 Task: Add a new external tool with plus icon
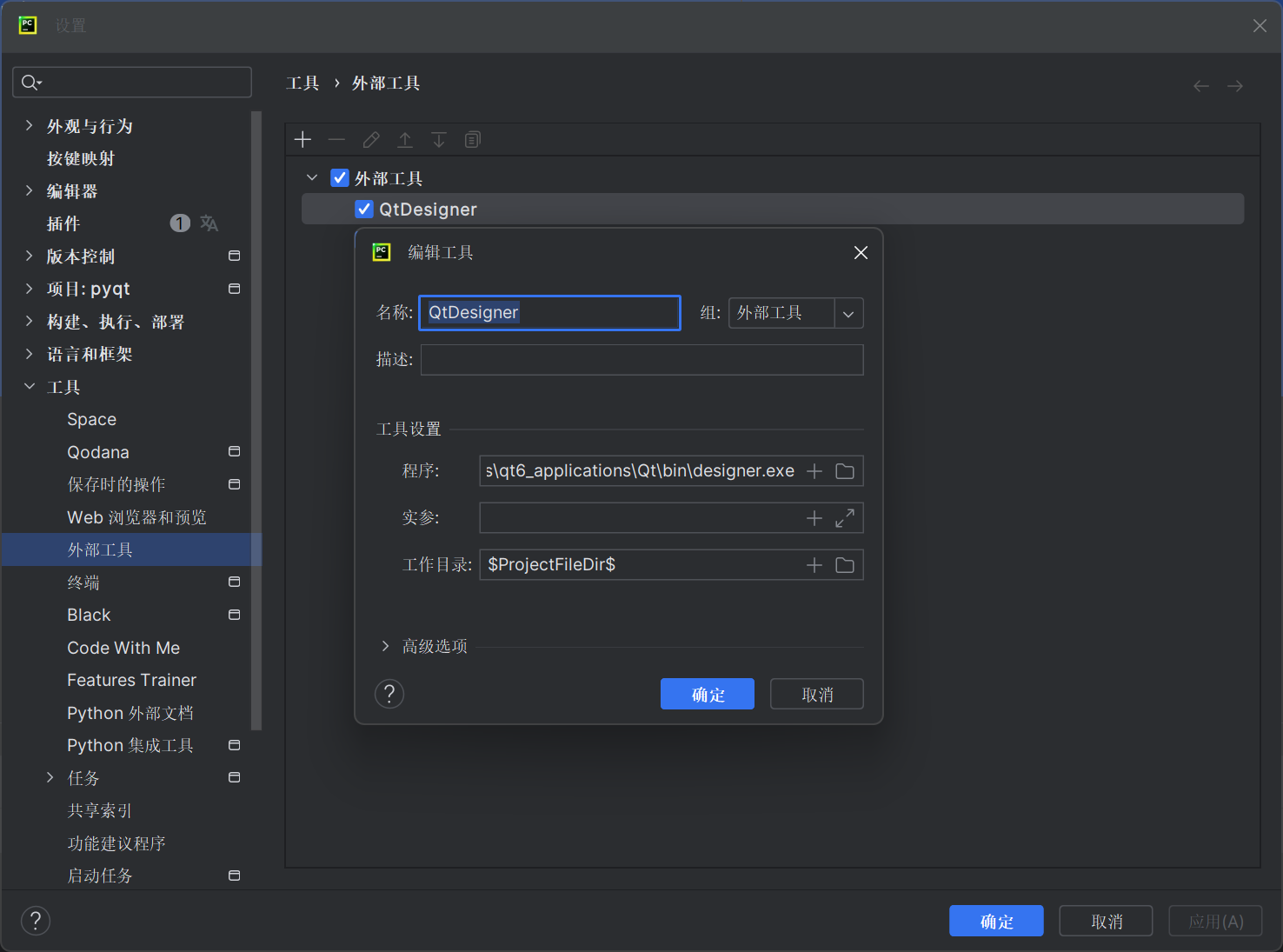[302, 140]
